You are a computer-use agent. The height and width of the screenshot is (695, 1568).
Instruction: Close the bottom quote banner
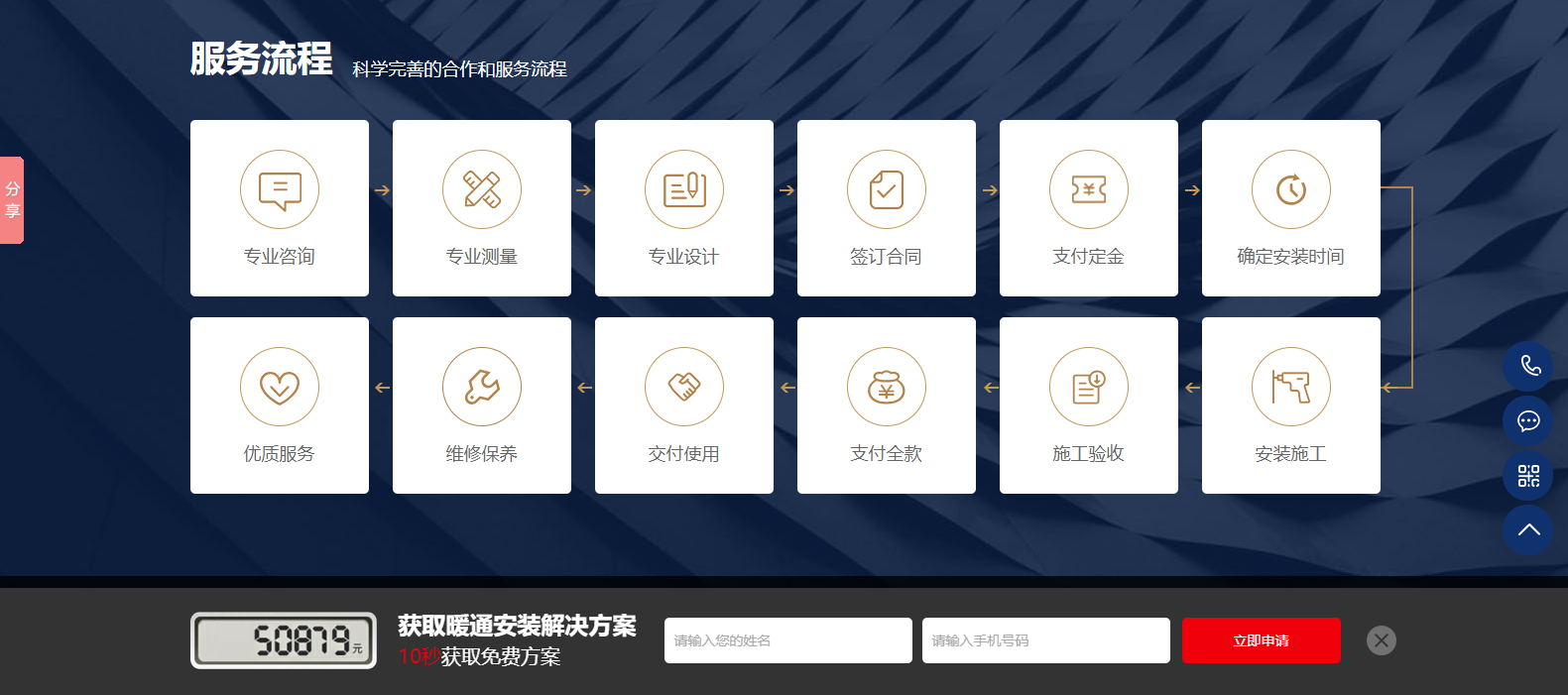(x=1381, y=640)
